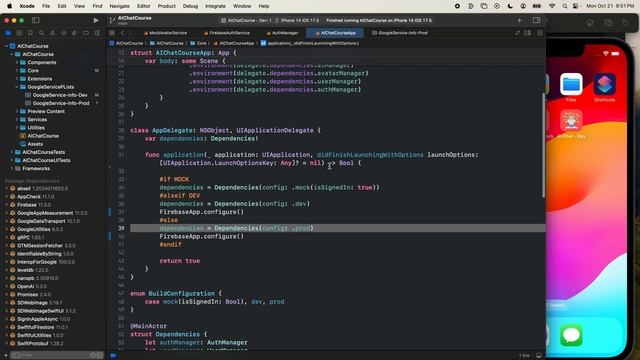Click the application method breadcrumb
The width and height of the screenshot is (640, 360).
(x=310, y=43)
